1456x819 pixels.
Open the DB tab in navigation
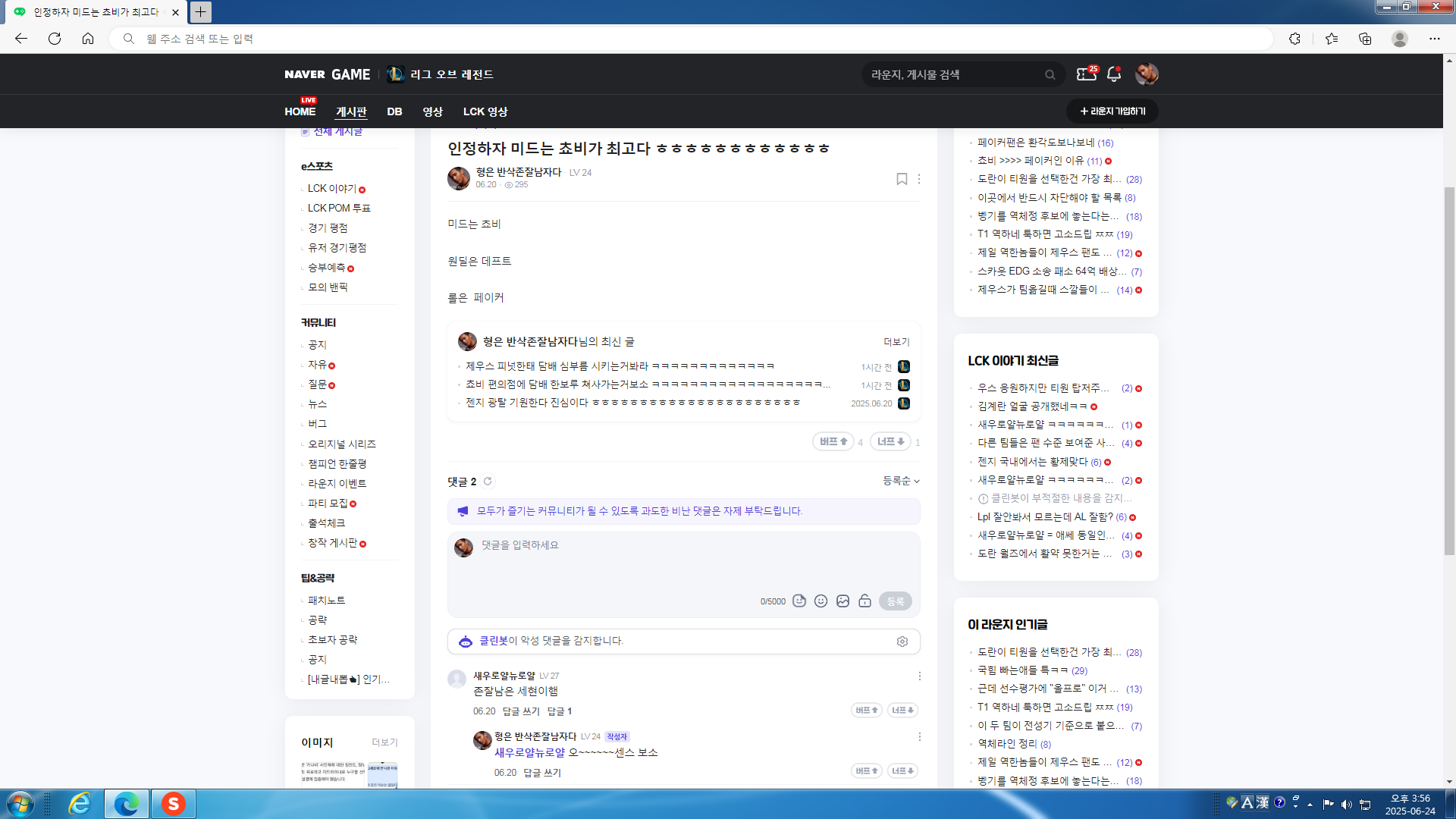click(394, 111)
